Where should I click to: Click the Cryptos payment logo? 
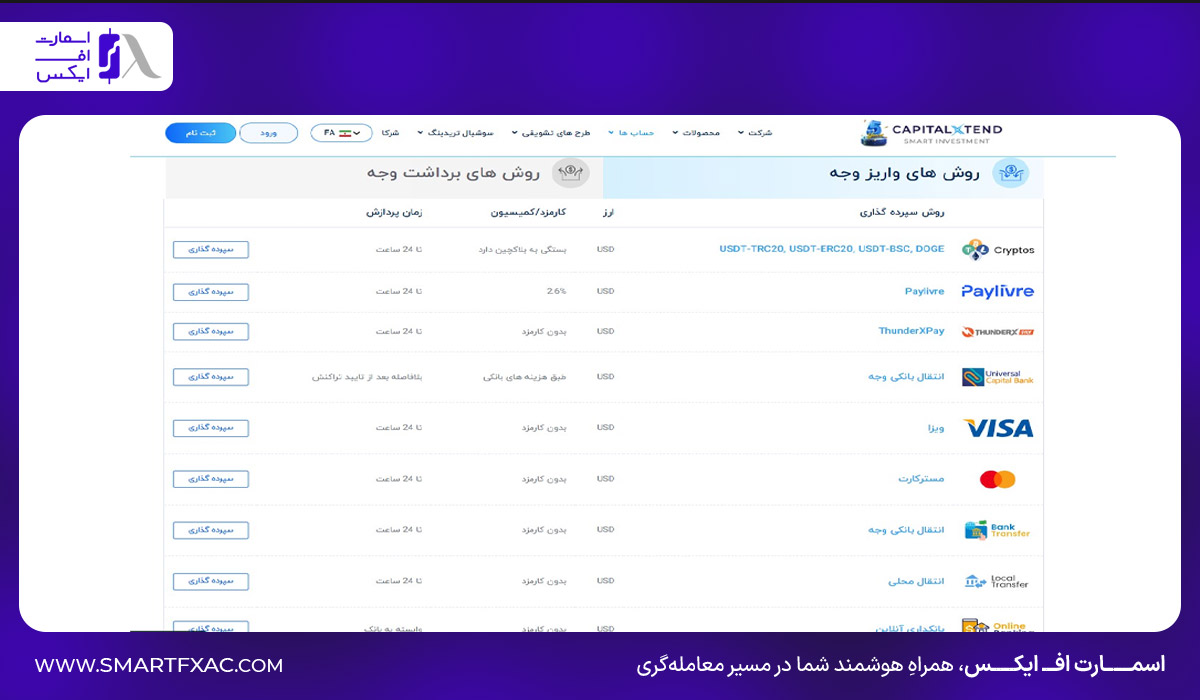pyautogui.click(x=998, y=250)
